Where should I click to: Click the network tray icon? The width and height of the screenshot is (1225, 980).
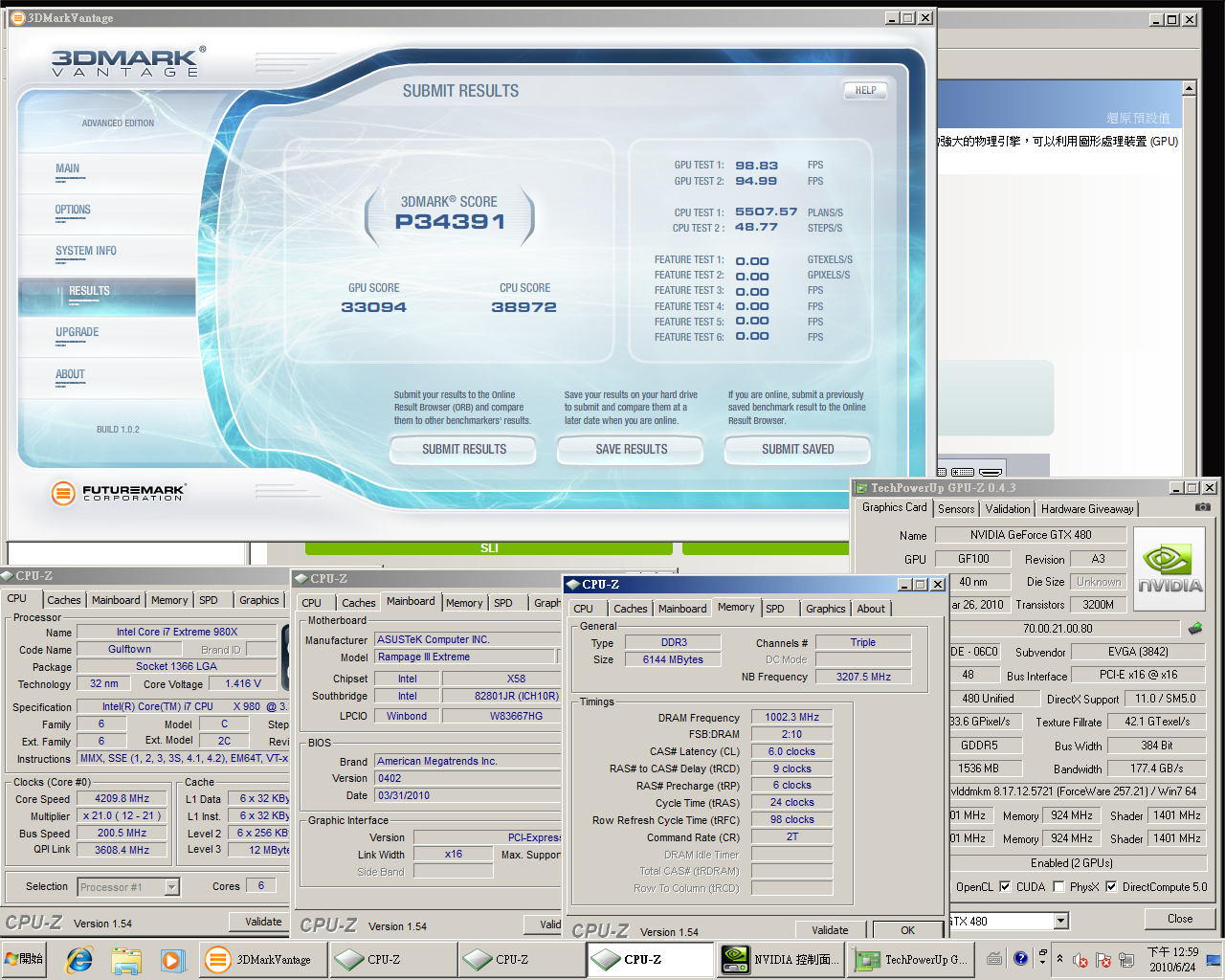click(1126, 960)
